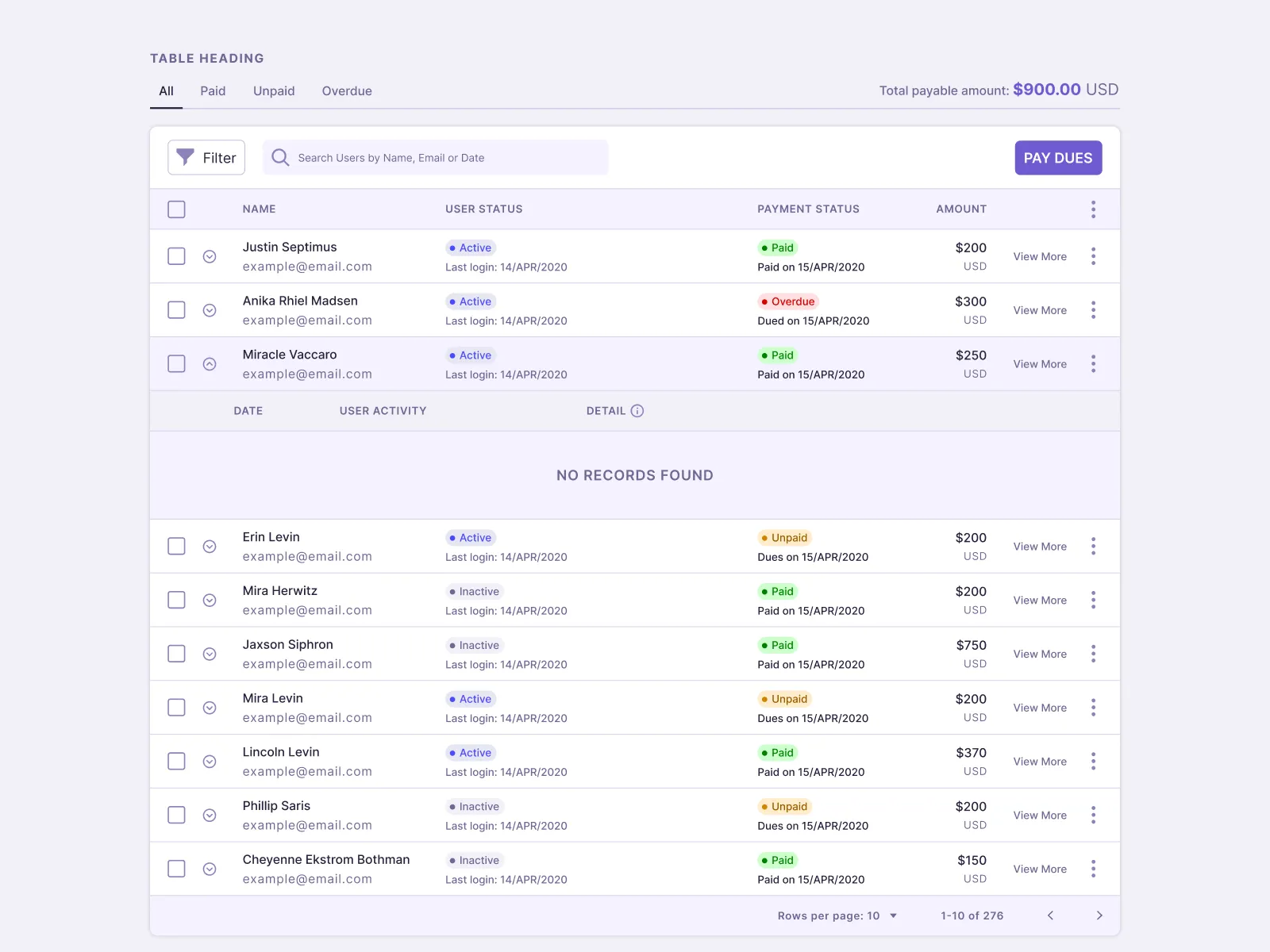The height and width of the screenshot is (952, 1270).
Task: Open the three-dot menu in the table header
Action: (x=1093, y=209)
